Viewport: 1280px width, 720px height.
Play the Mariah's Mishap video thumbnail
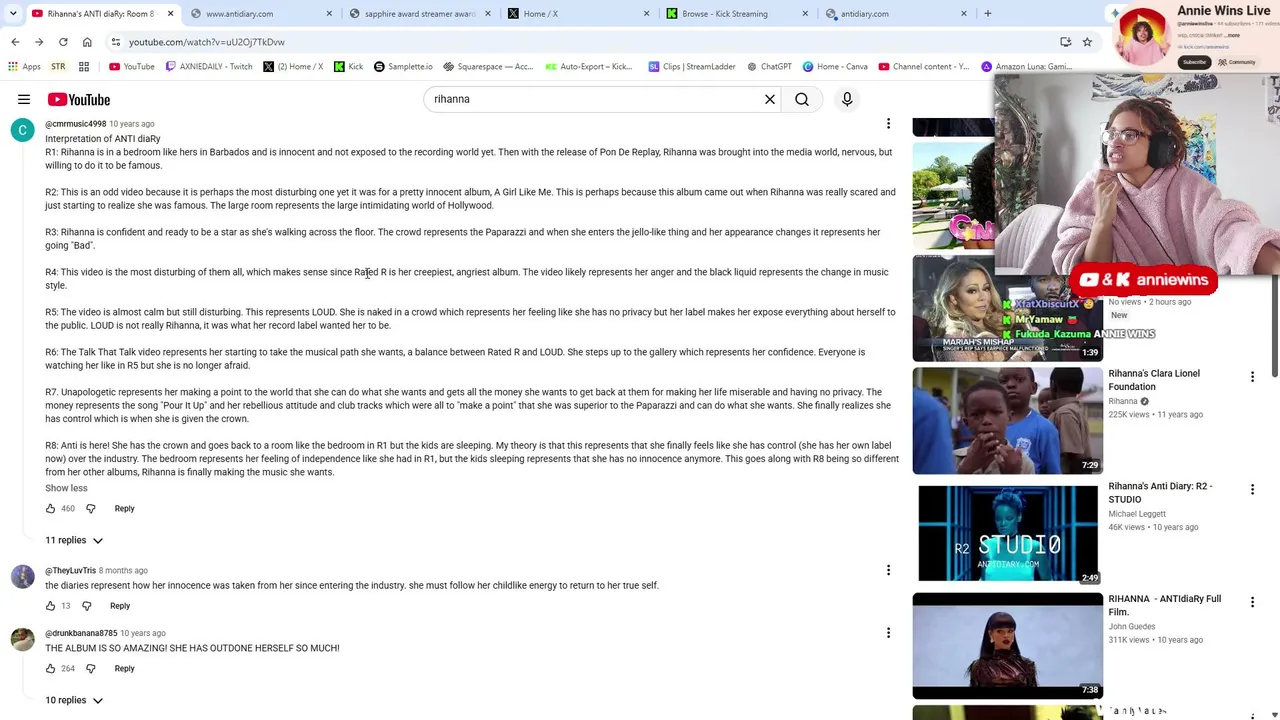pyautogui.click(x=1007, y=308)
